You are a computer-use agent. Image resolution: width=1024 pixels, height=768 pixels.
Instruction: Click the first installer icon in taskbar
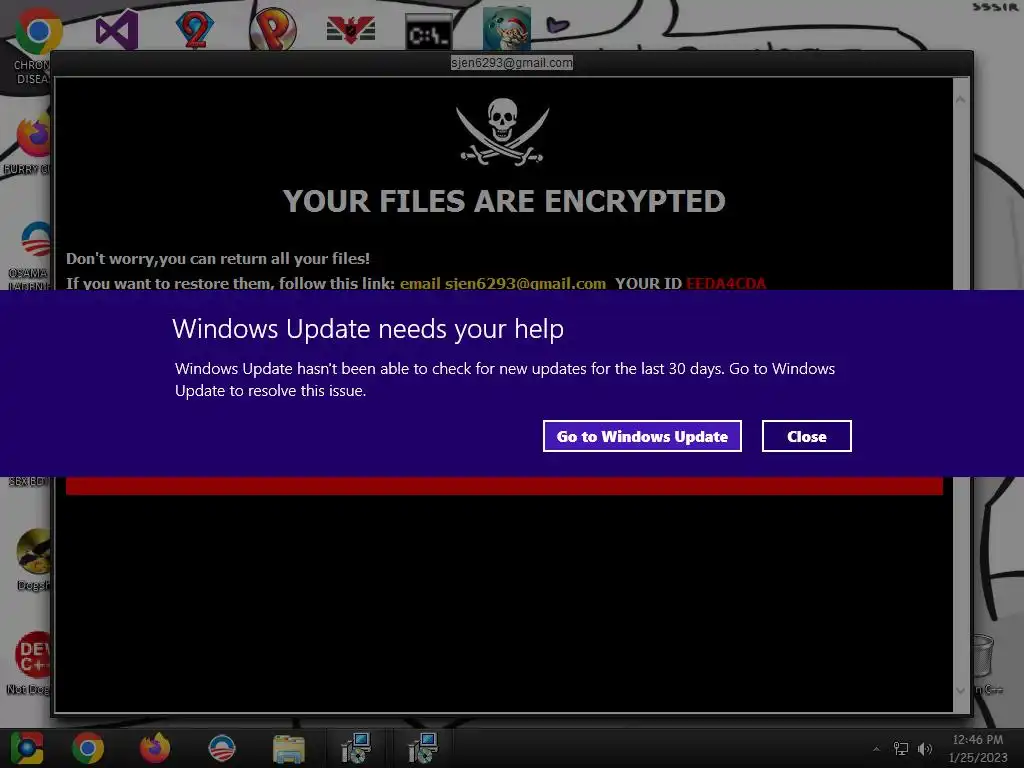click(x=356, y=748)
